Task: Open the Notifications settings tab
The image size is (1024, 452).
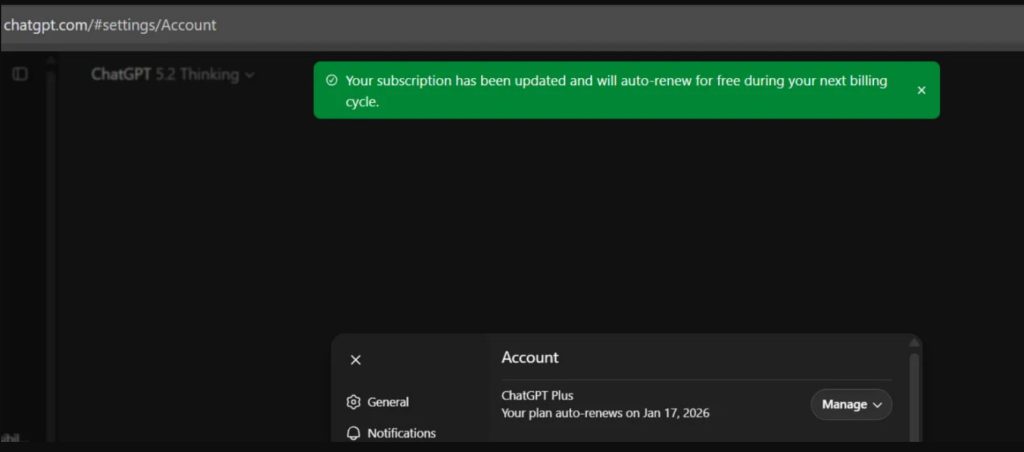Action: [401, 433]
